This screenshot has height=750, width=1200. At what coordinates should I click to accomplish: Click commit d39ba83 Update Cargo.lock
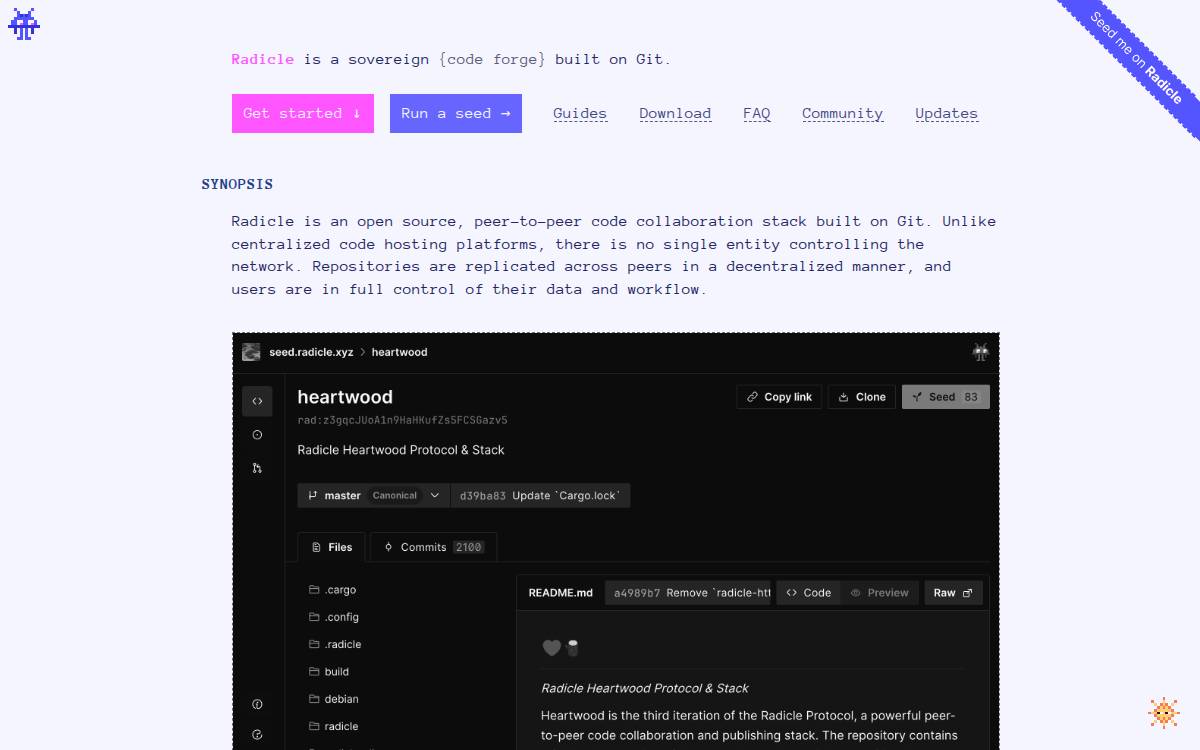pyautogui.click(x=540, y=495)
